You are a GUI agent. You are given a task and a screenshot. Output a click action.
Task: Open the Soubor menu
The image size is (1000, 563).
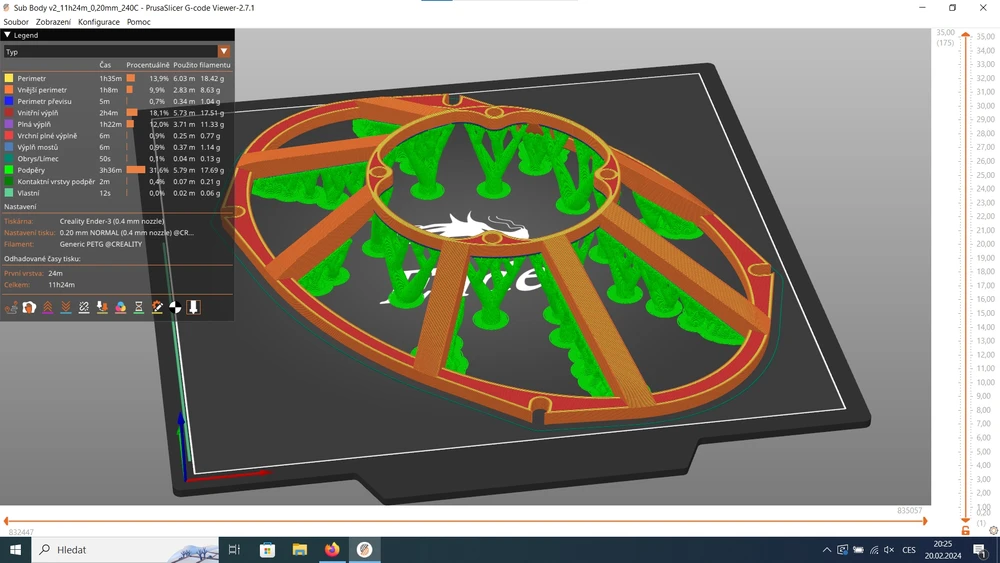pos(16,22)
